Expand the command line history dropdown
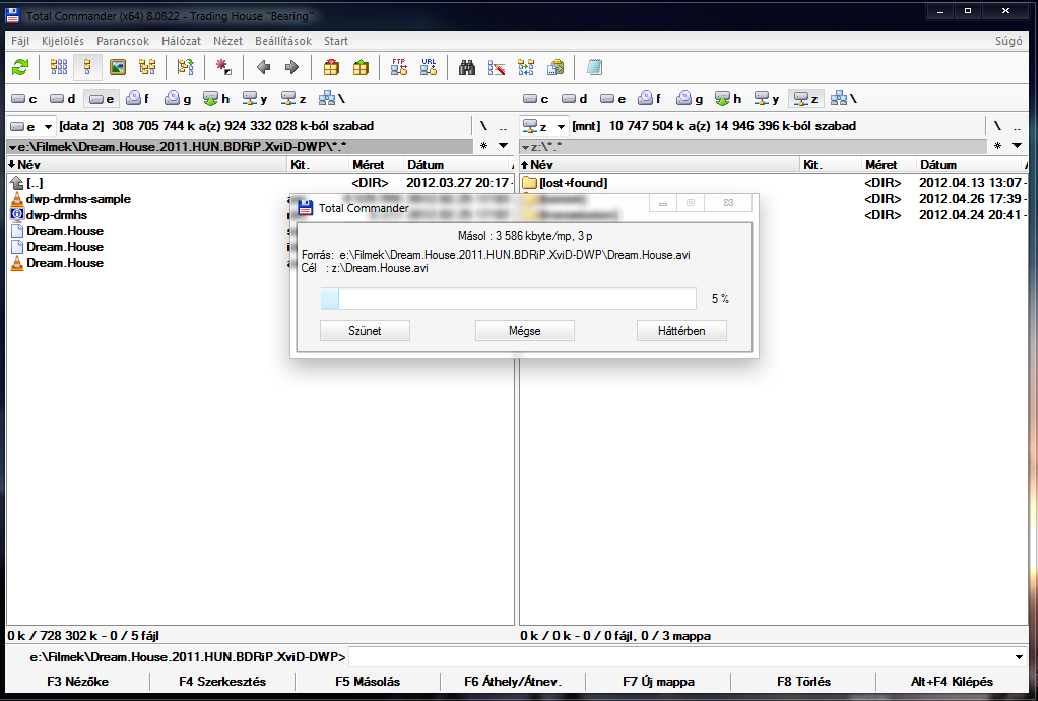 pyautogui.click(x=1019, y=657)
